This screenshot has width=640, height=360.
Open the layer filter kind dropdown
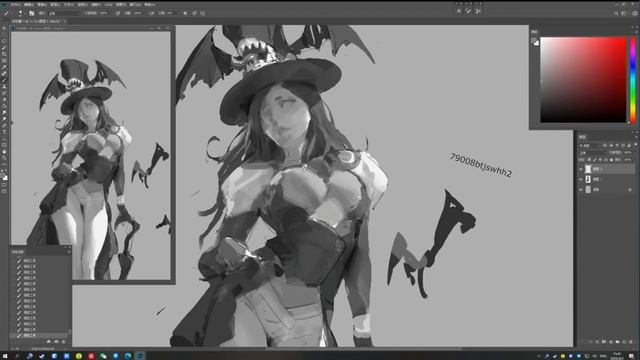click(x=590, y=146)
